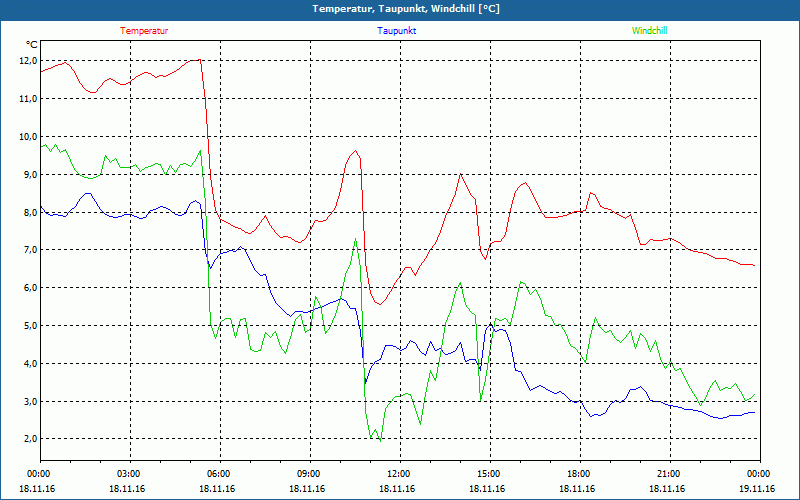800x500 pixels.
Task: Click green windchill minimum near 11:15
Action: tap(380, 440)
